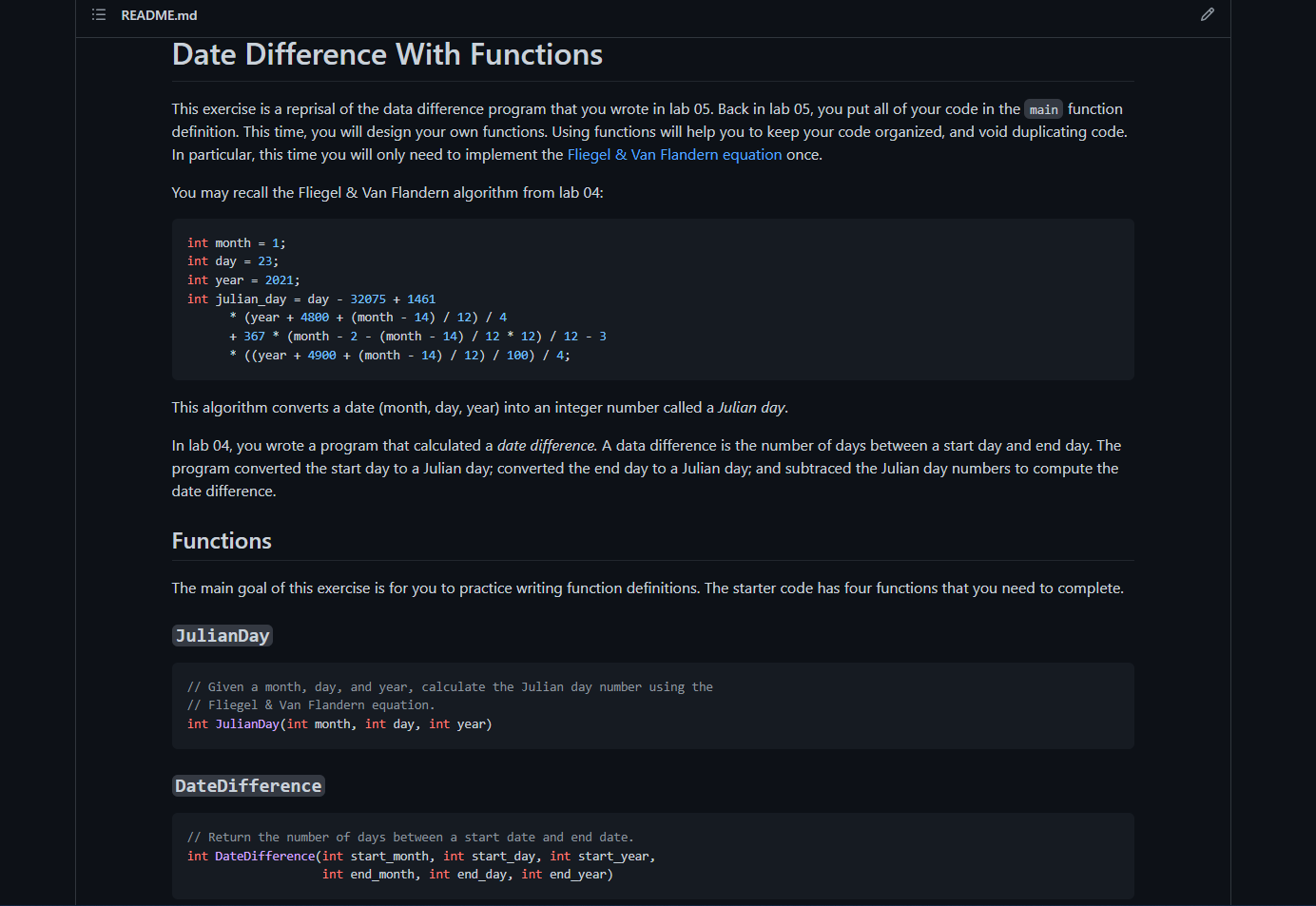Click the julian_day variable in the code

(250, 298)
